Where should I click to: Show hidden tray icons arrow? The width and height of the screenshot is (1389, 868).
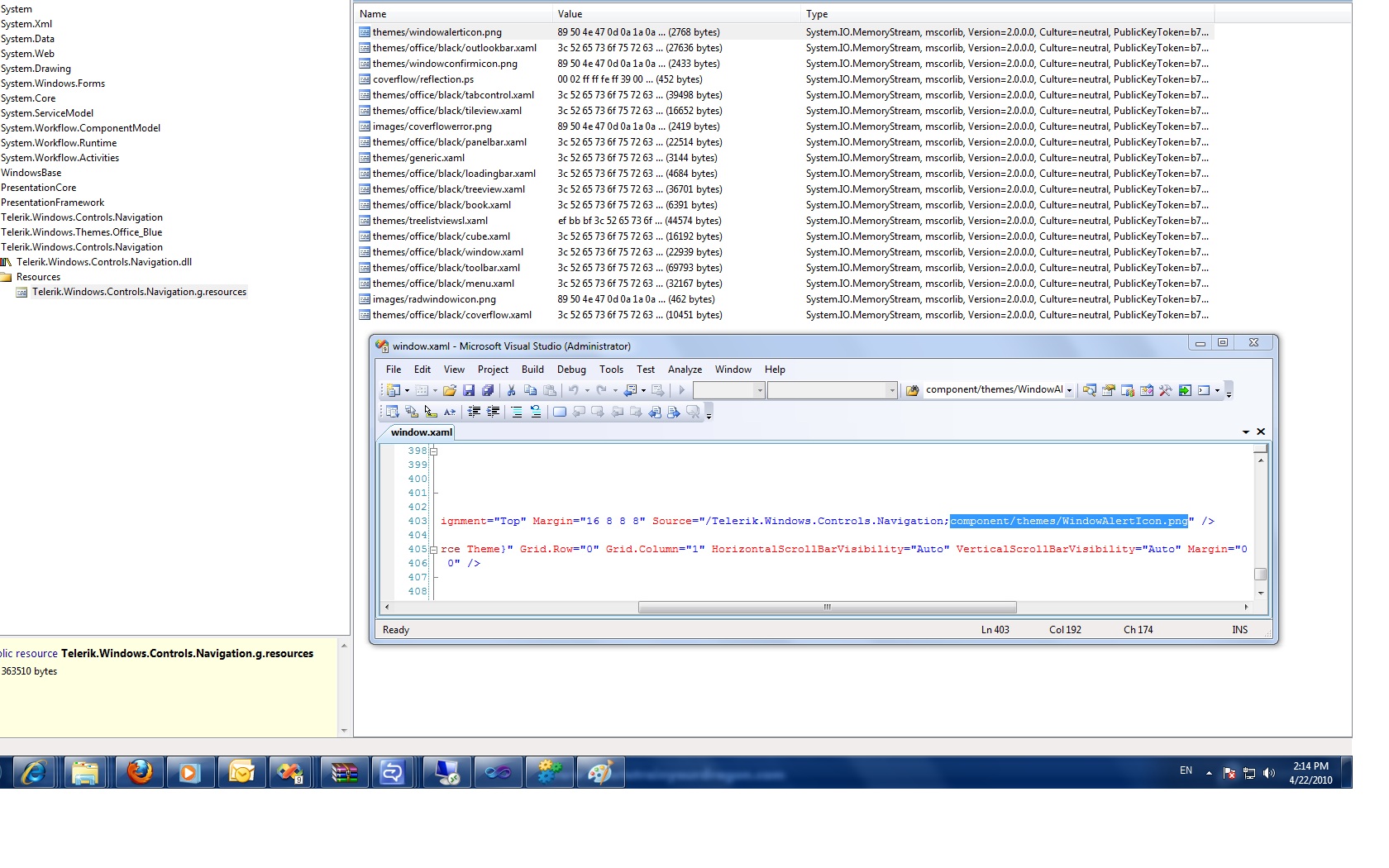tap(1209, 773)
